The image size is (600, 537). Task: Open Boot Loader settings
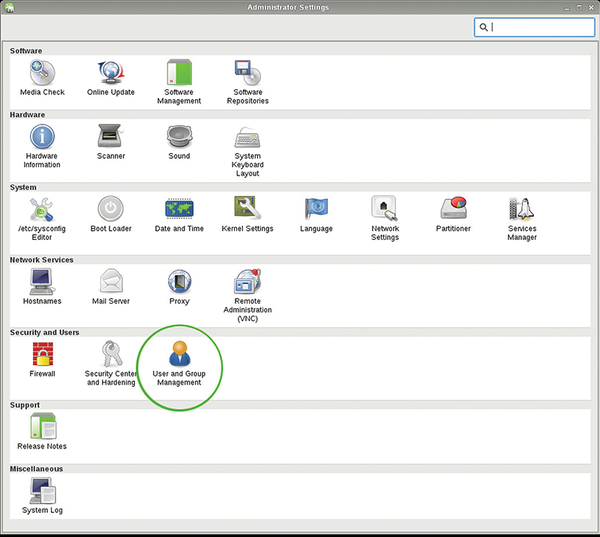pos(111,215)
